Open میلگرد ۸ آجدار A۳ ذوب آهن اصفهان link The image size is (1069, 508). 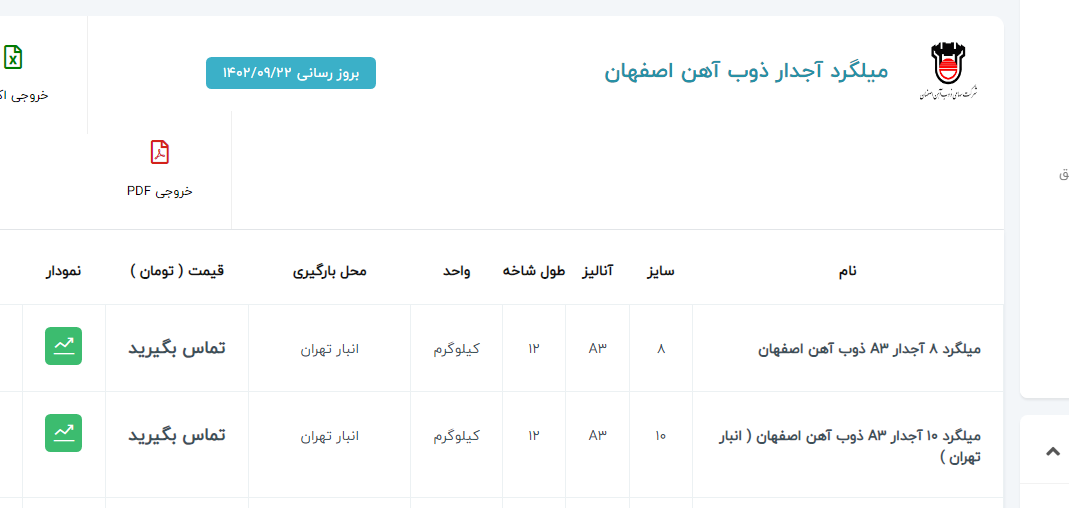pos(870,349)
